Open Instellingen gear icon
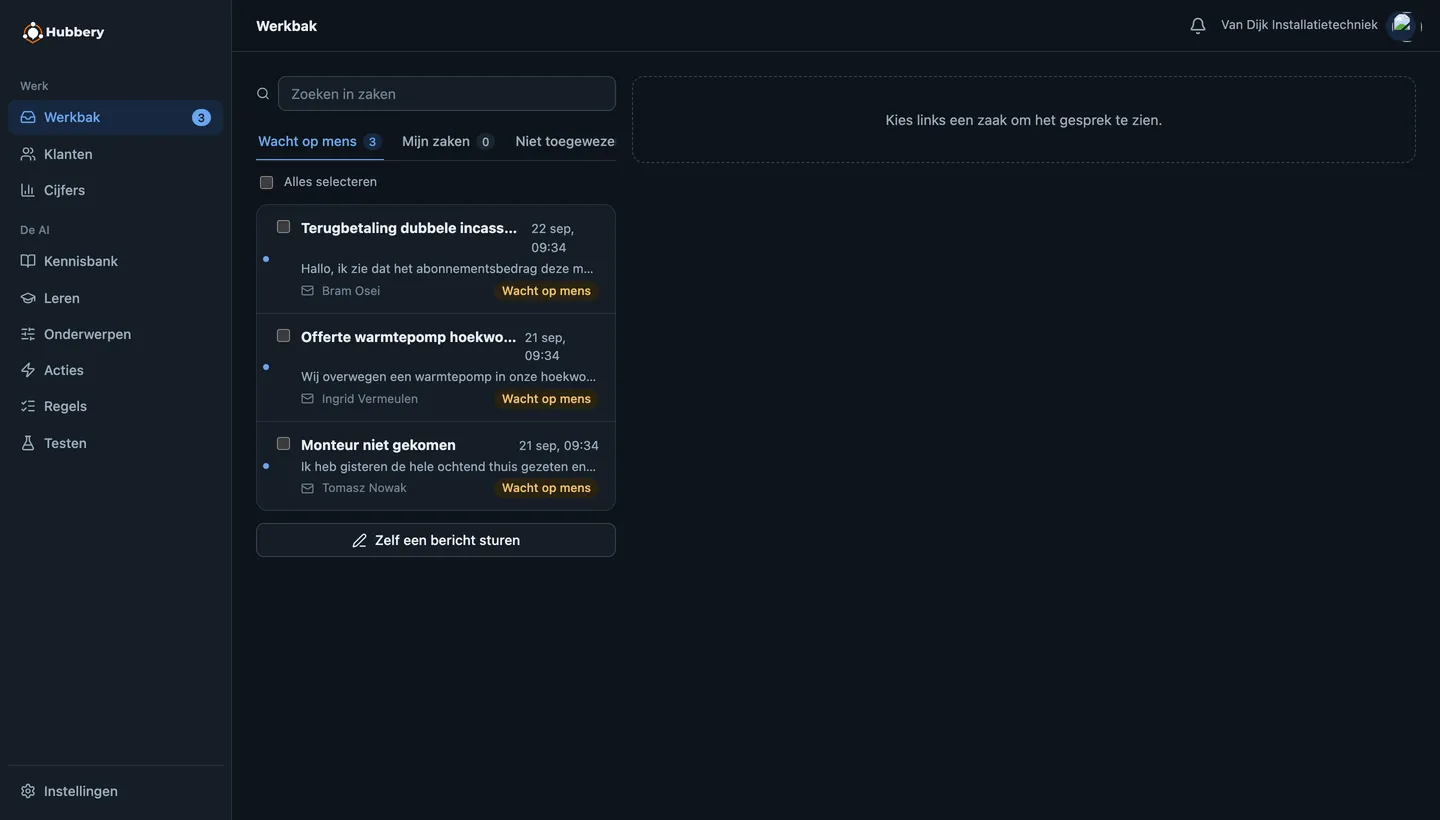The width and height of the screenshot is (1440, 820). pyautogui.click(x=28, y=791)
